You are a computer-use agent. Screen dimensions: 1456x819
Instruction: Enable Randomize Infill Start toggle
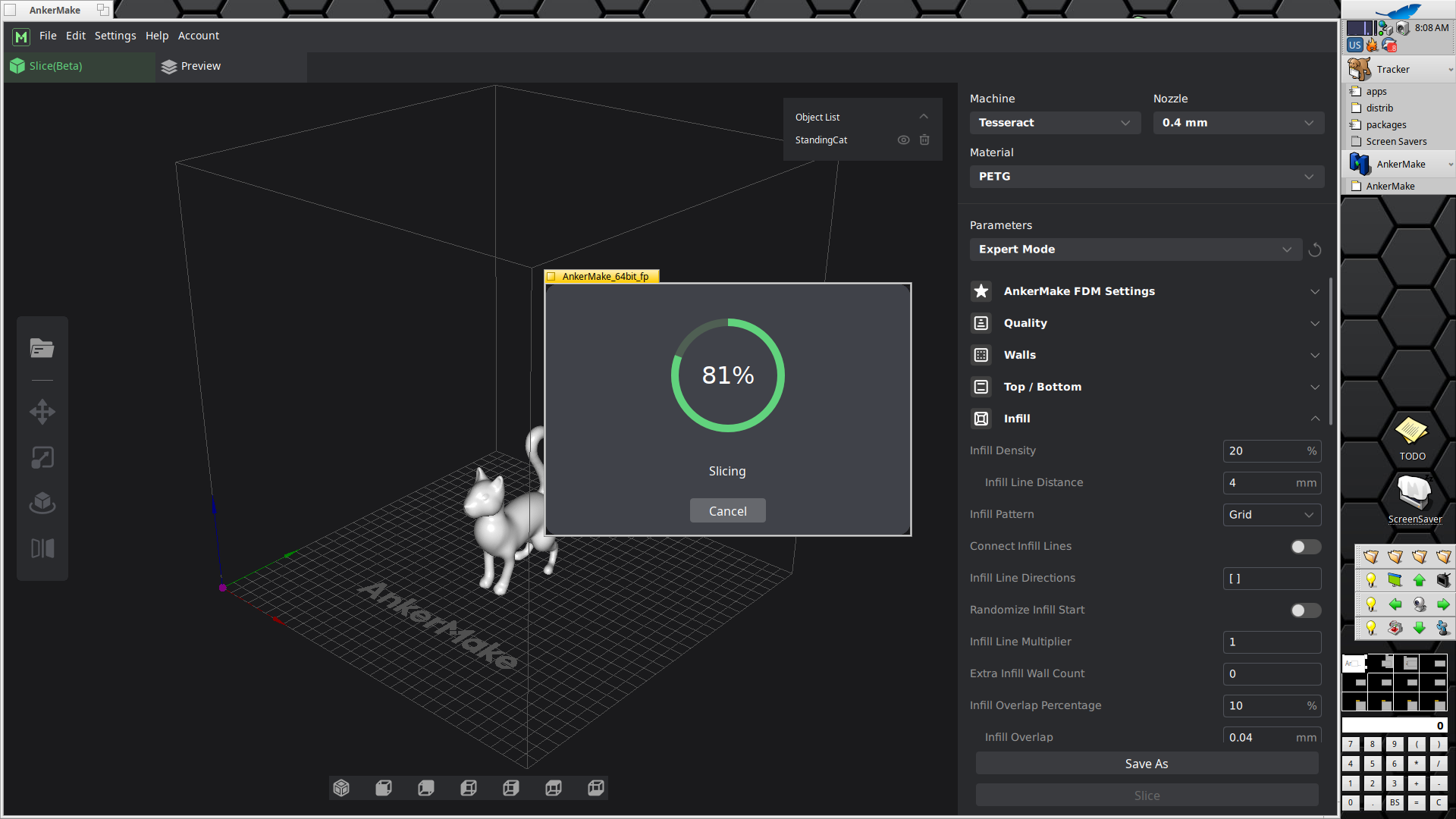(1305, 610)
